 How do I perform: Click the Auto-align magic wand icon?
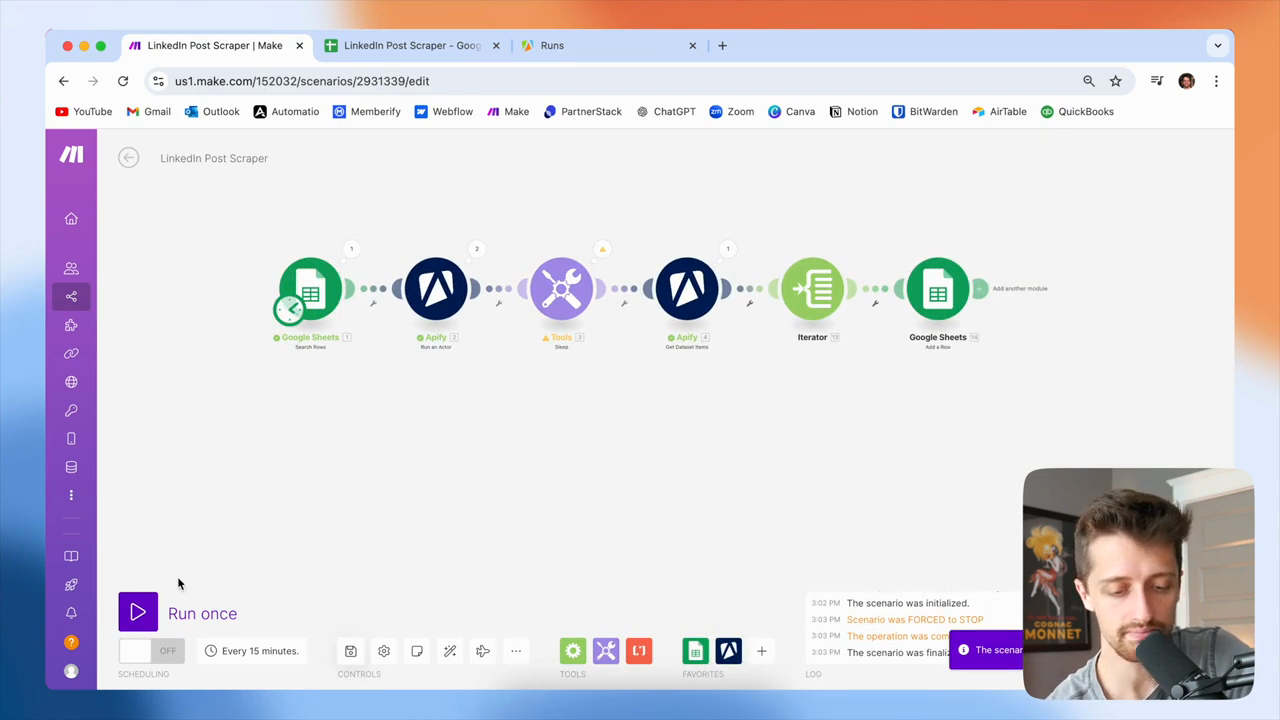450,651
